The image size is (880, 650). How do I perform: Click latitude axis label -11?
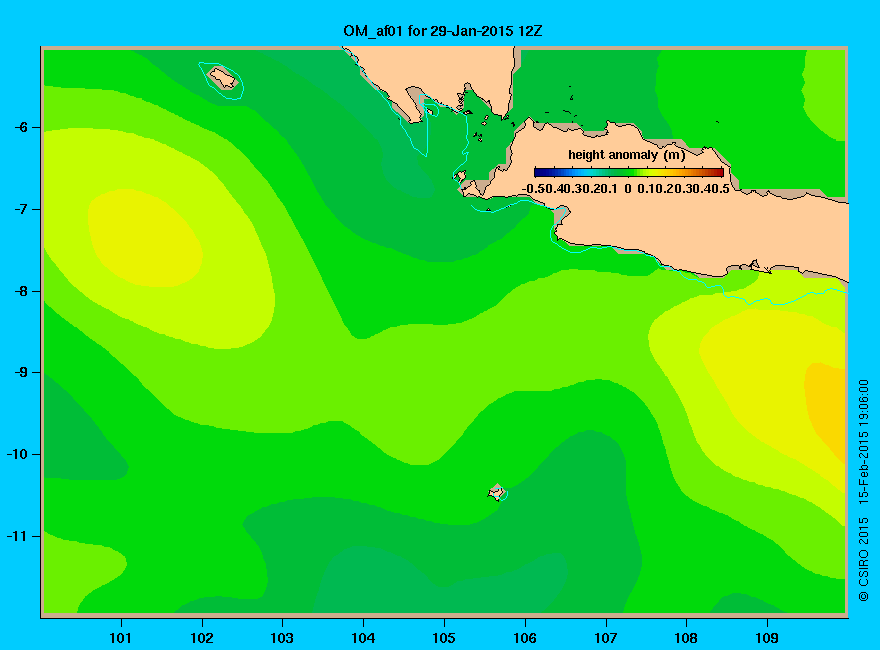pyautogui.click(x=17, y=536)
